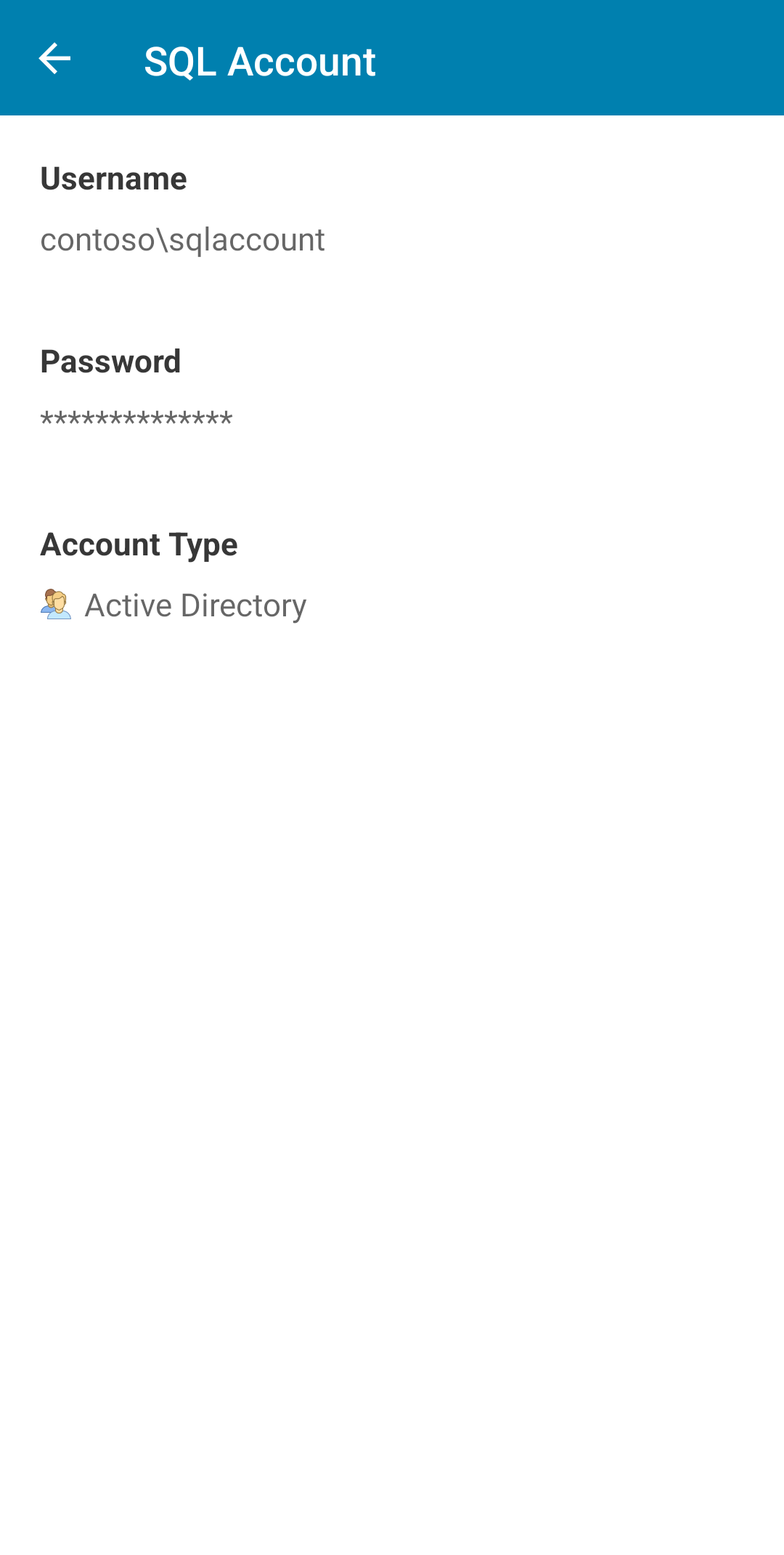The height and width of the screenshot is (1555, 784).
Task: Click the header text reading SQL Account
Action: [260, 62]
